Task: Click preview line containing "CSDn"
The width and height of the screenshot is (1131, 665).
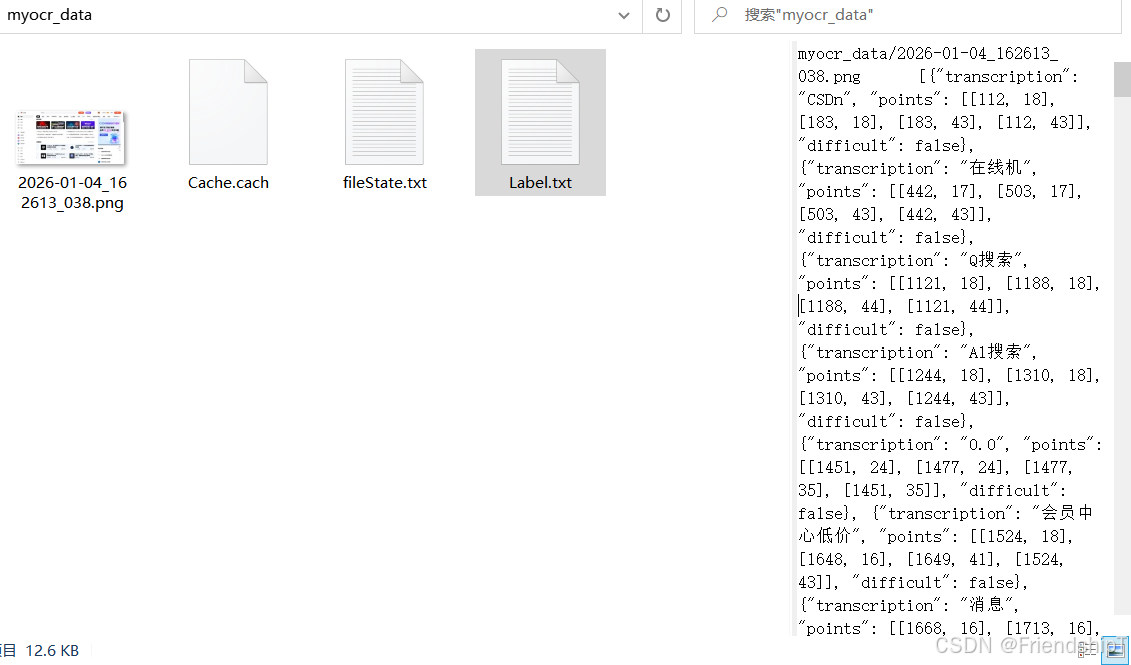Action: tap(927, 100)
